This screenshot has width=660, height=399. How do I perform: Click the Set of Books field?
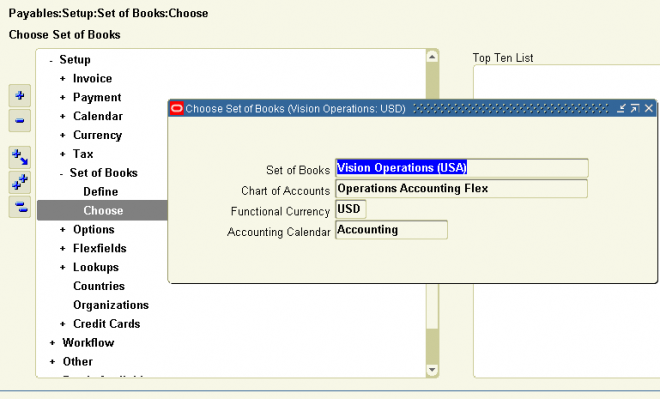click(x=462, y=168)
